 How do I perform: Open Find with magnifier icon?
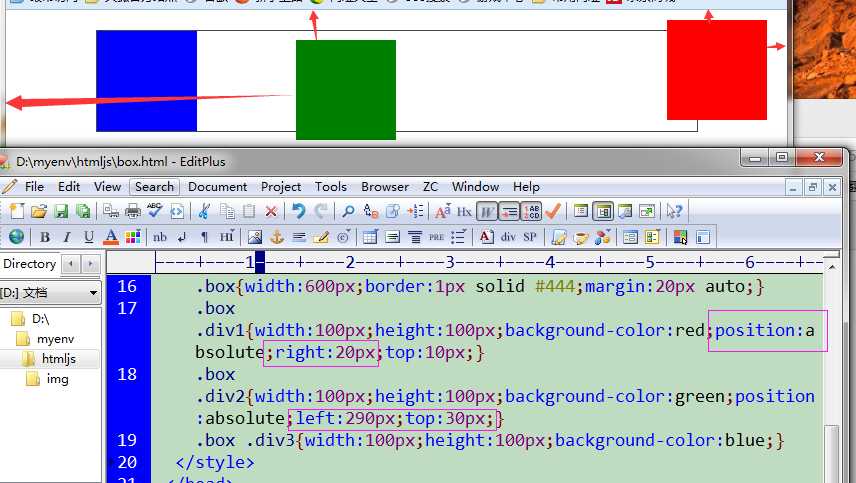point(348,211)
